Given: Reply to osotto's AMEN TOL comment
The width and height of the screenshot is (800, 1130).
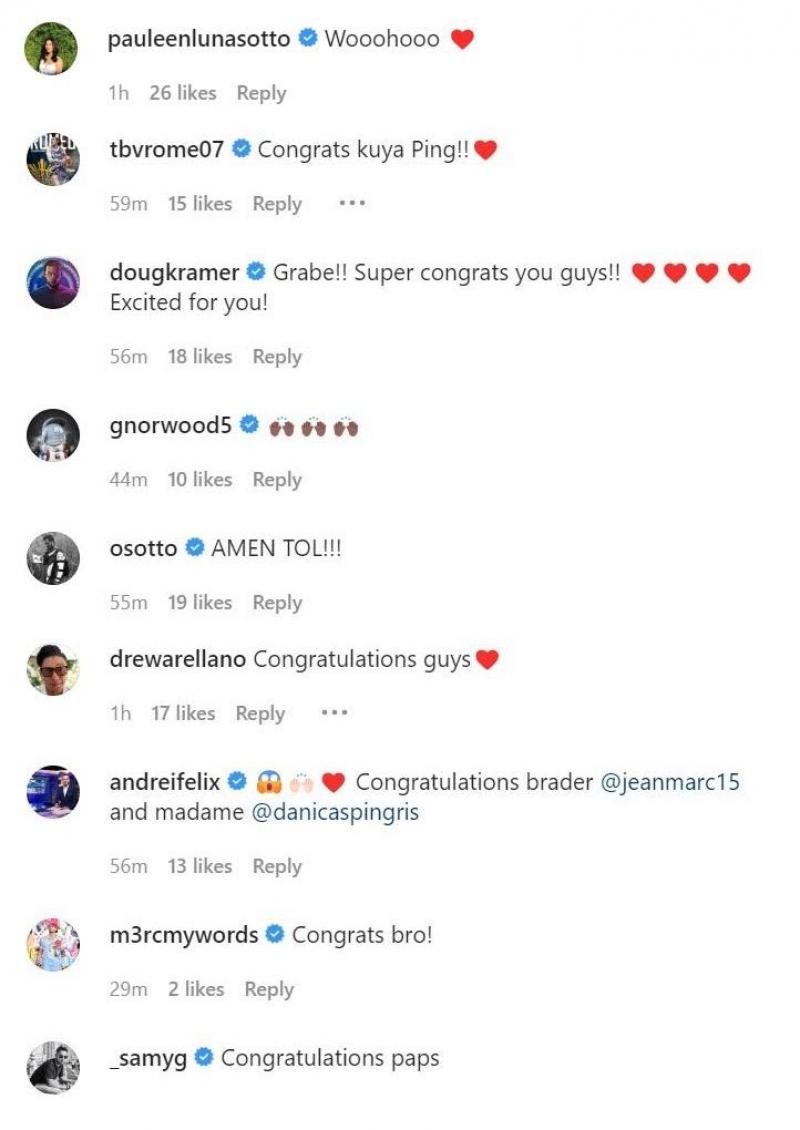Looking at the screenshot, I should 277,602.
